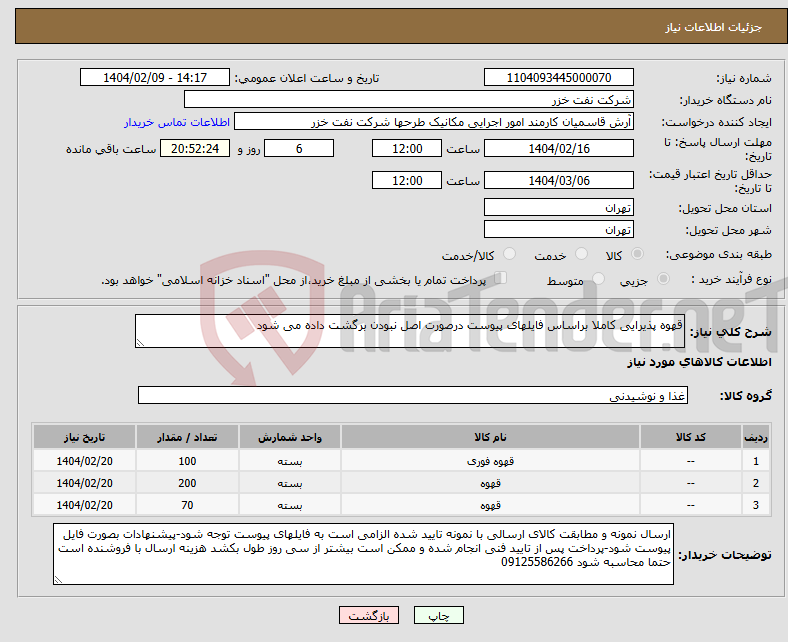Click the کد کالا column header
788x642 pixels.
tap(691, 437)
